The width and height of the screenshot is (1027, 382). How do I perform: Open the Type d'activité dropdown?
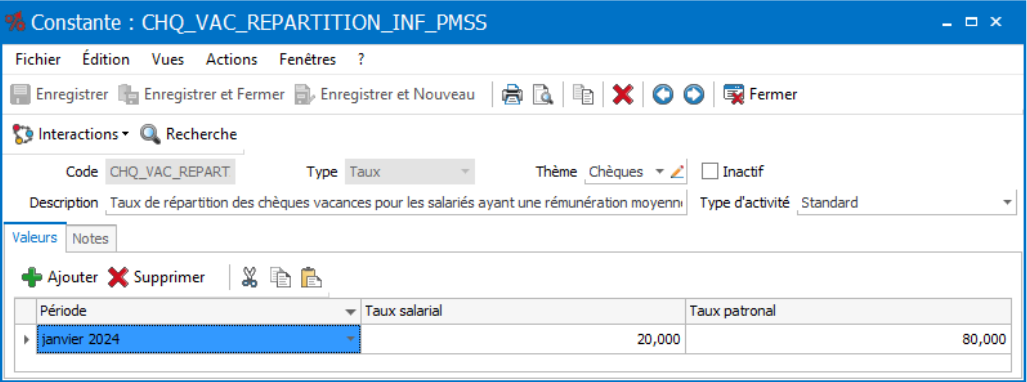(x=1007, y=203)
